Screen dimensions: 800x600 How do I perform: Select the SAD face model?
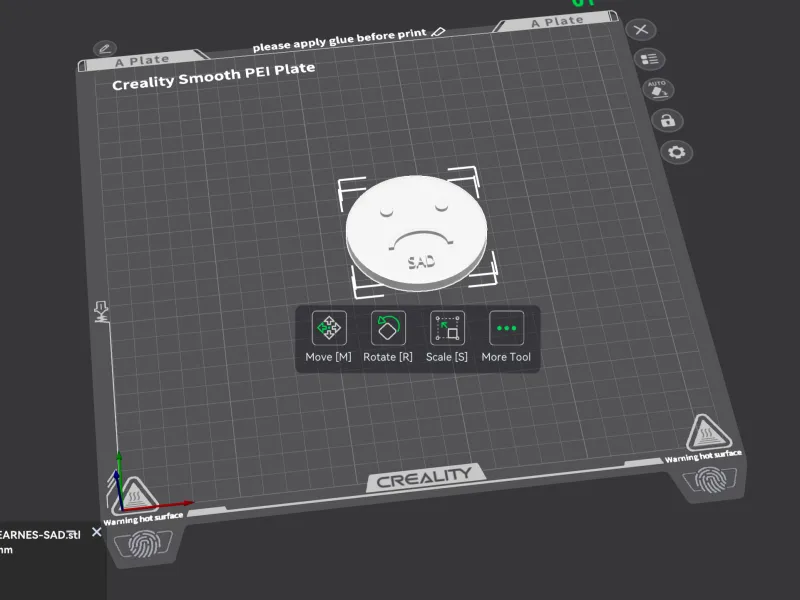(416, 233)
